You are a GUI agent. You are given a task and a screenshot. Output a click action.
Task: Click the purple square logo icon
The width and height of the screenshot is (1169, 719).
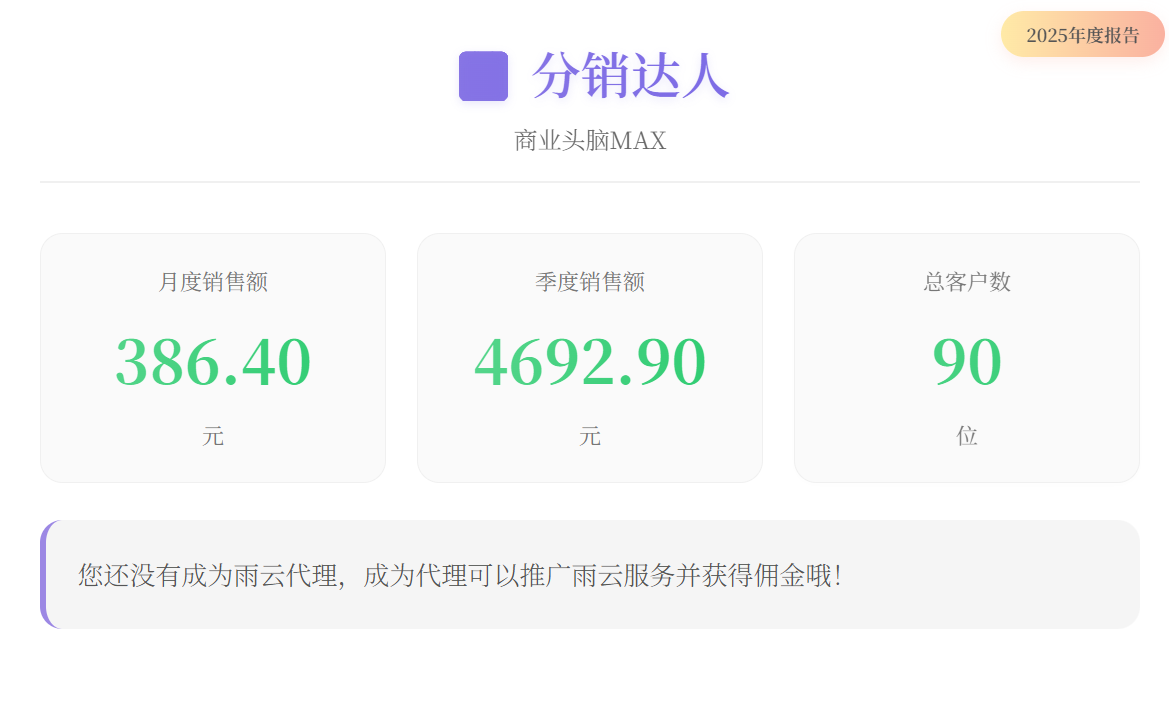pyautogui.click(x=483, y=76)
